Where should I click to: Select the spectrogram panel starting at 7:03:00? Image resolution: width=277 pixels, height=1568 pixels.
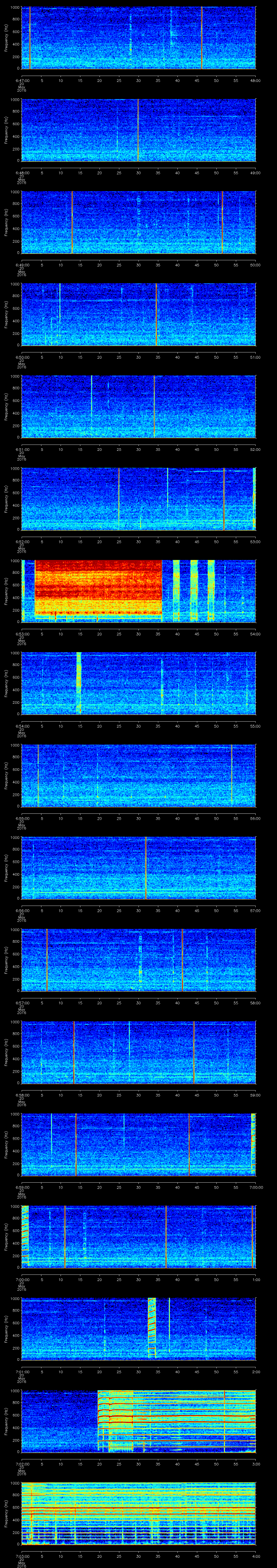pyautogui.click(x=139, y=1513)
